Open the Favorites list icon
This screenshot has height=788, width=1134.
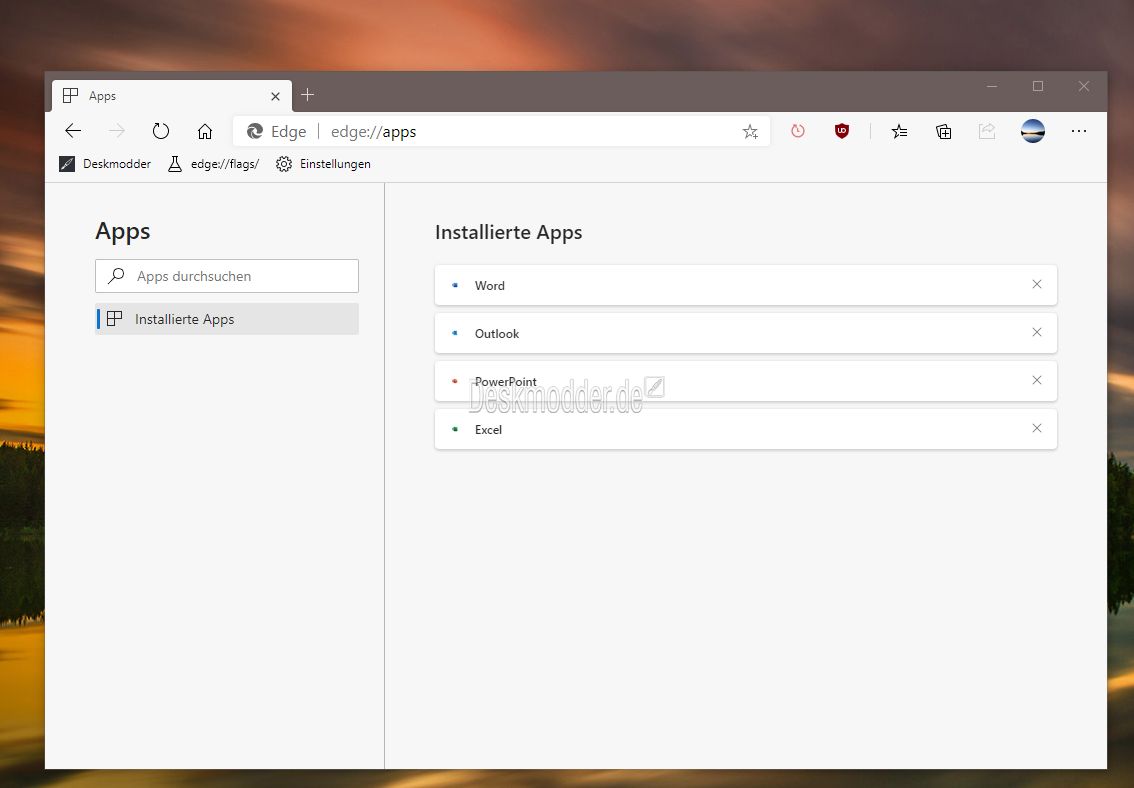click(x=899, y=131)
